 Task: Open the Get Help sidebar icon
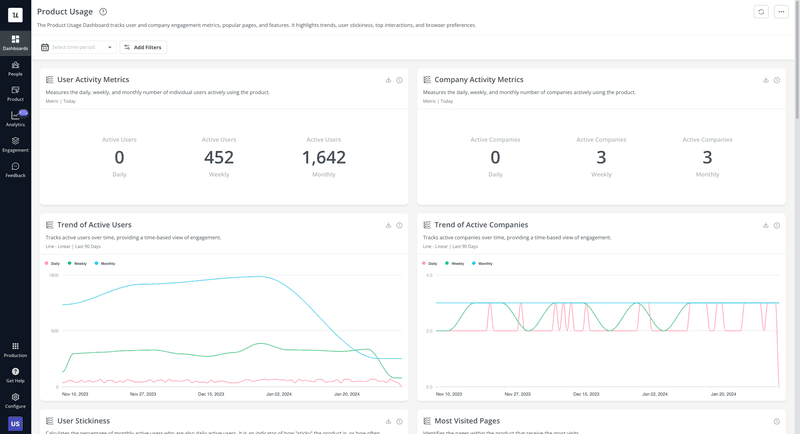pyautogui.click(x=15, y=374)
